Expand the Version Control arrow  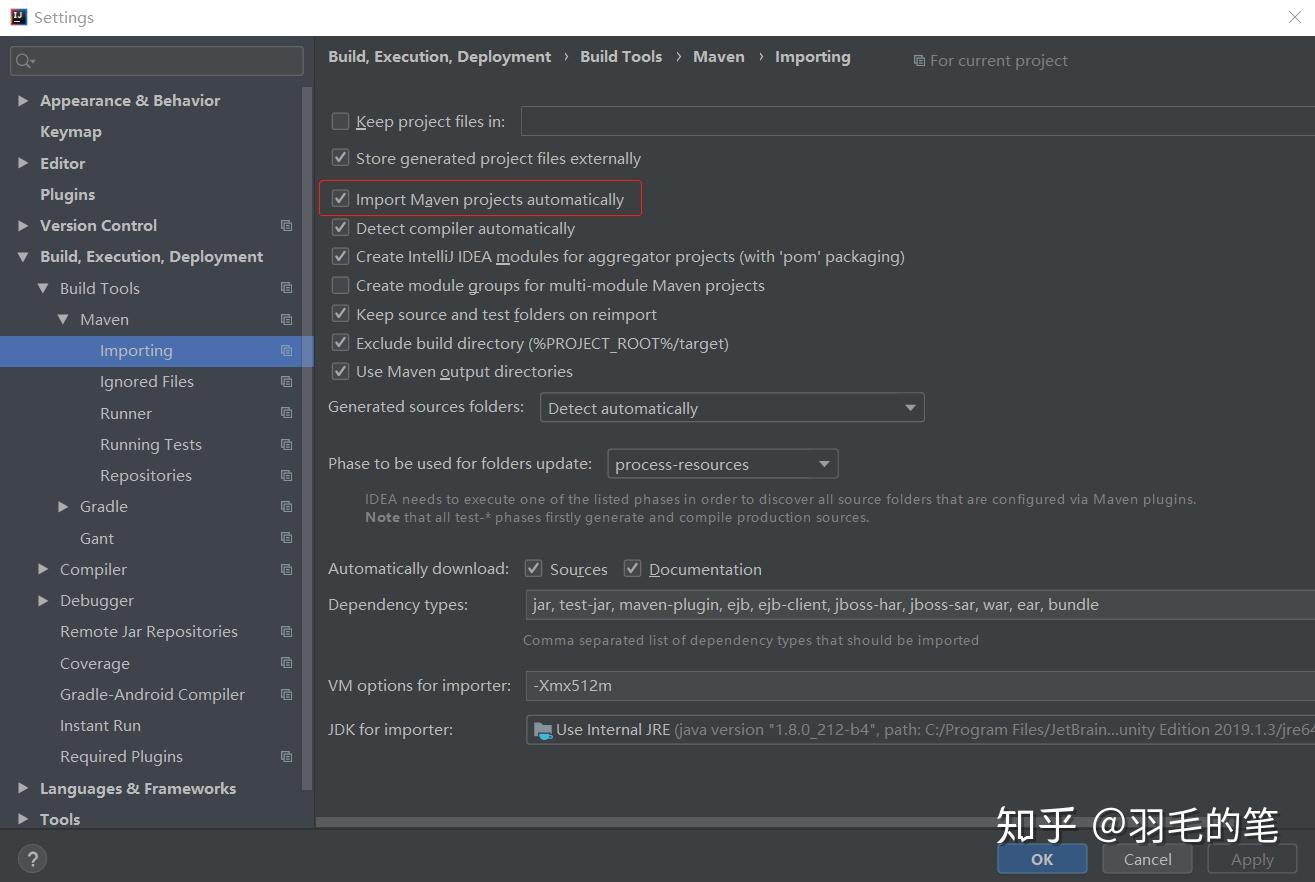pos(23,226)
